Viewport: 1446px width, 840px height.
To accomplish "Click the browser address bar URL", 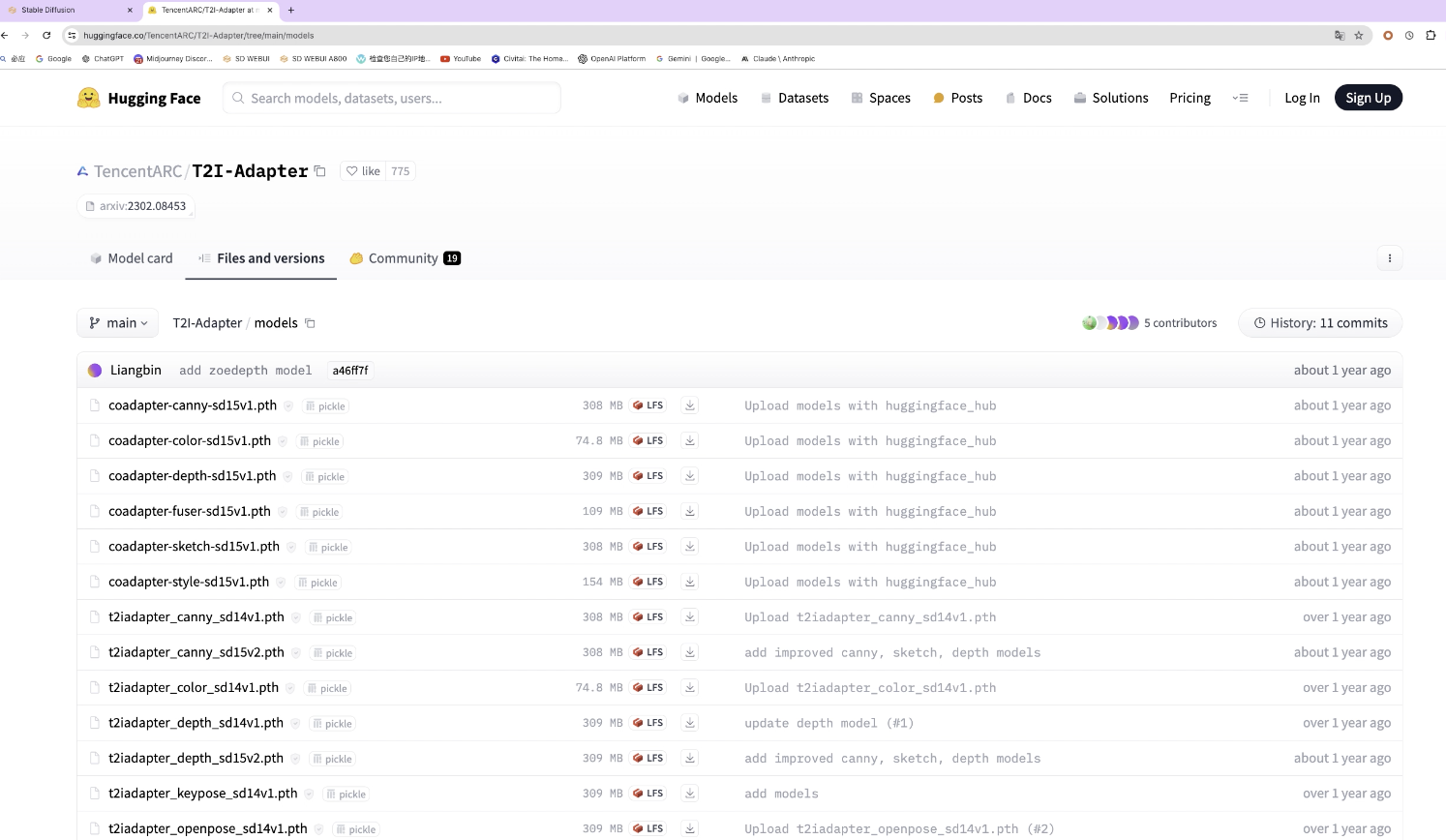I will click(198, 35).
